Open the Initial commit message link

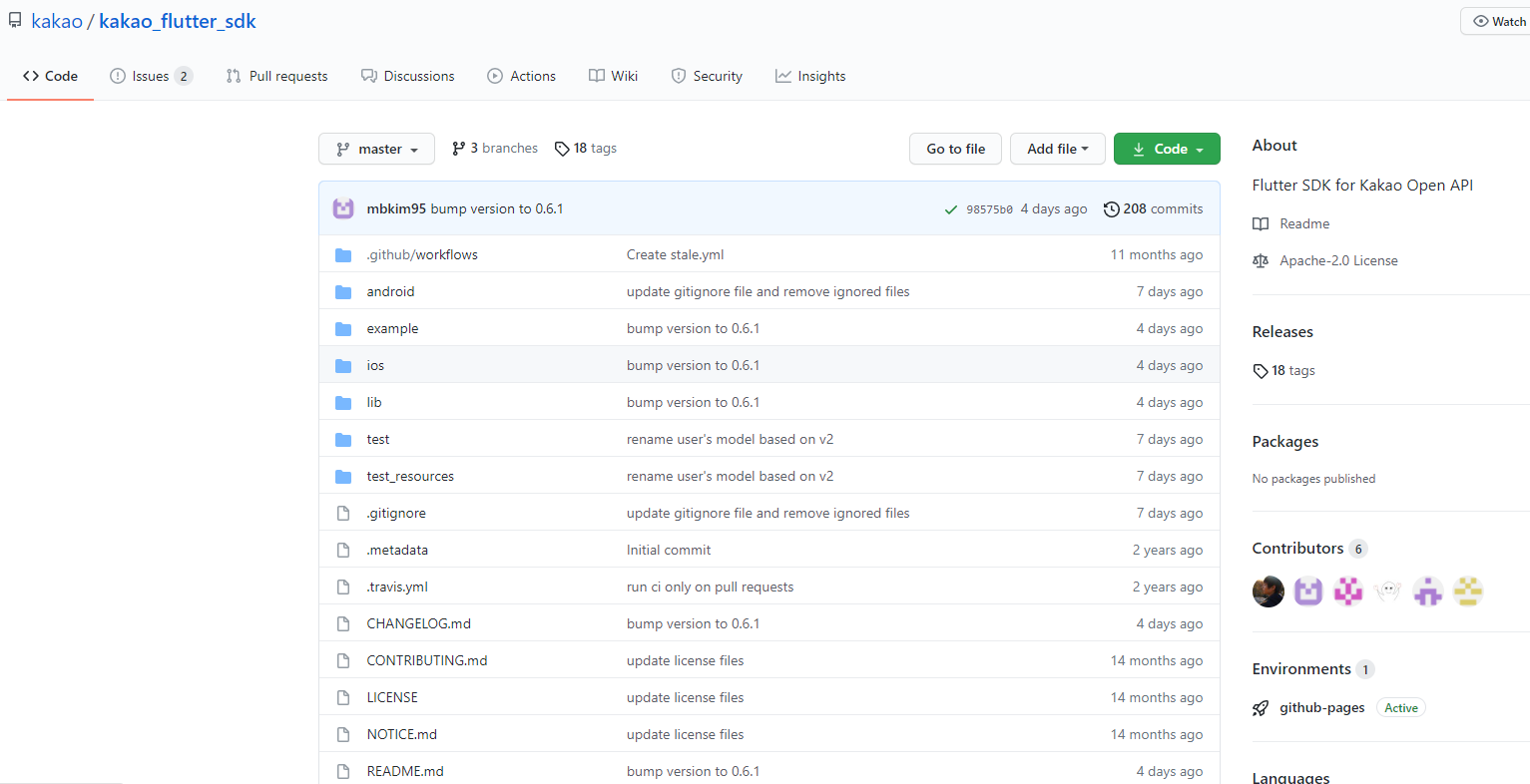point(669,550)
